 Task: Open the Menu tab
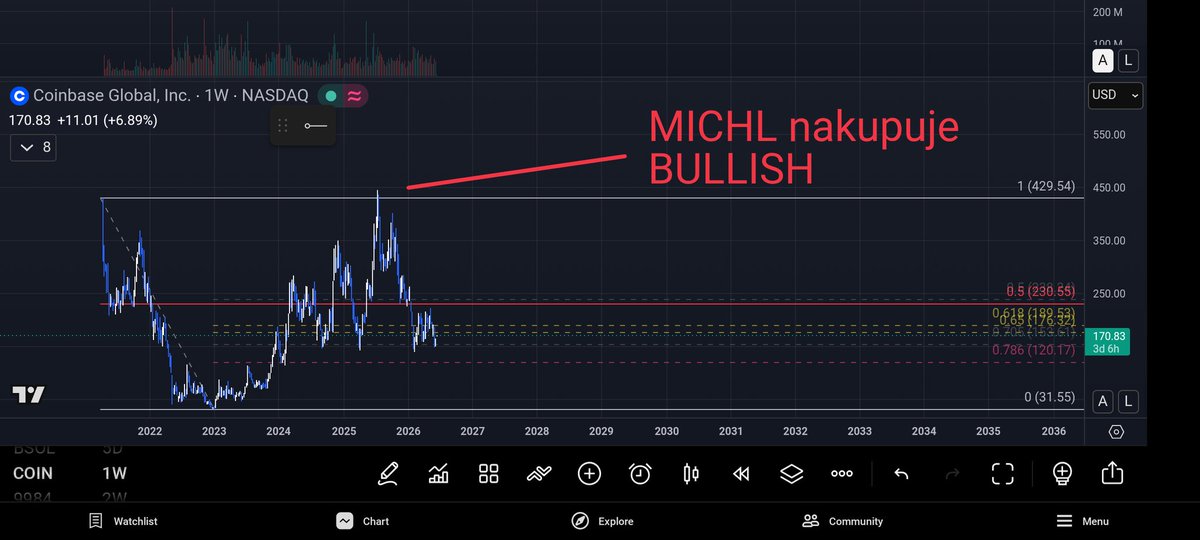click(x=1083, y=521)
